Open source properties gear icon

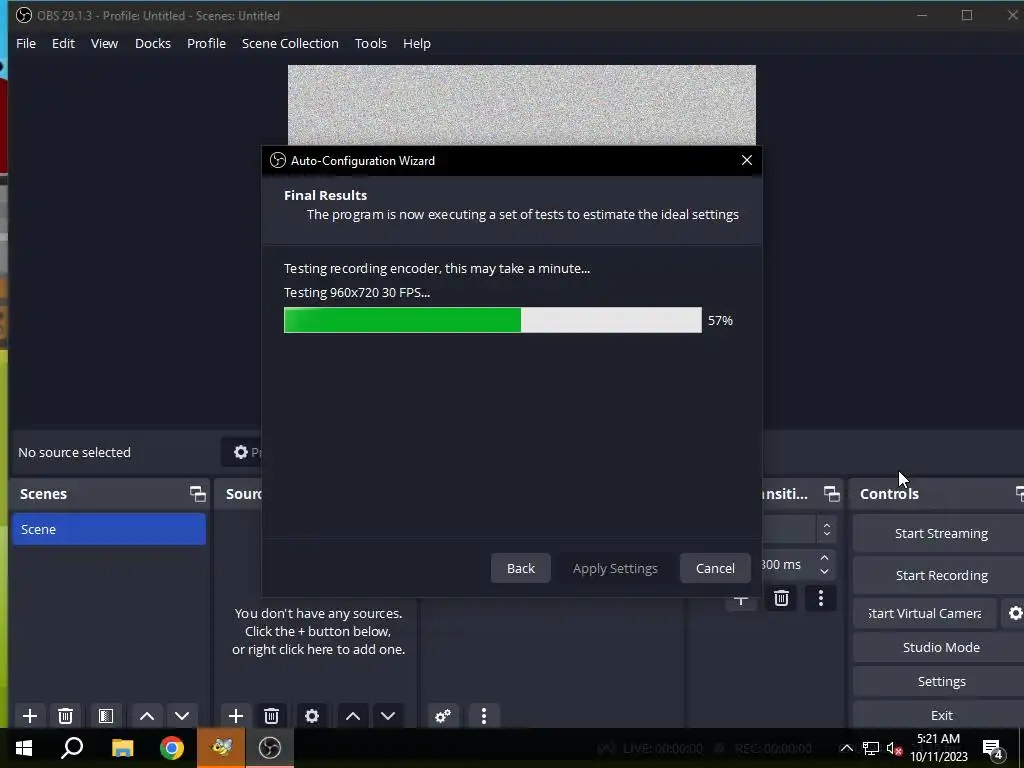pos(312,716)
